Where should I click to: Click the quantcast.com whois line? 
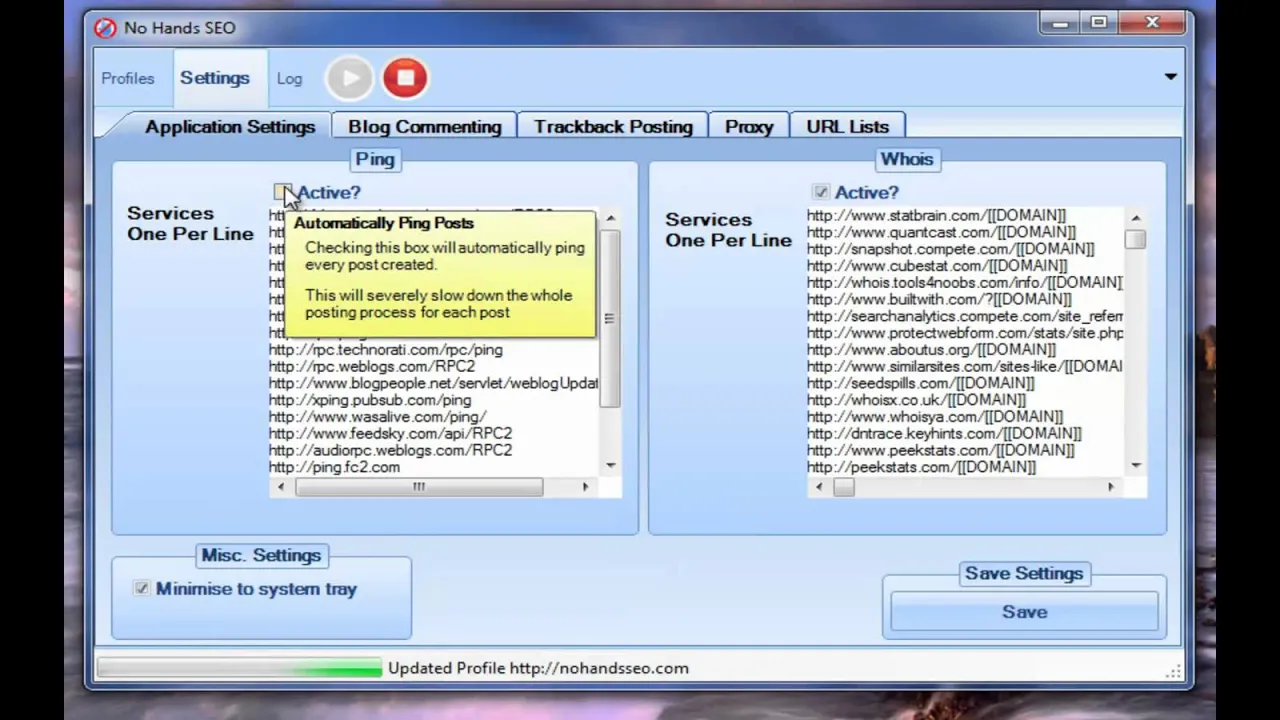point(941,232)
